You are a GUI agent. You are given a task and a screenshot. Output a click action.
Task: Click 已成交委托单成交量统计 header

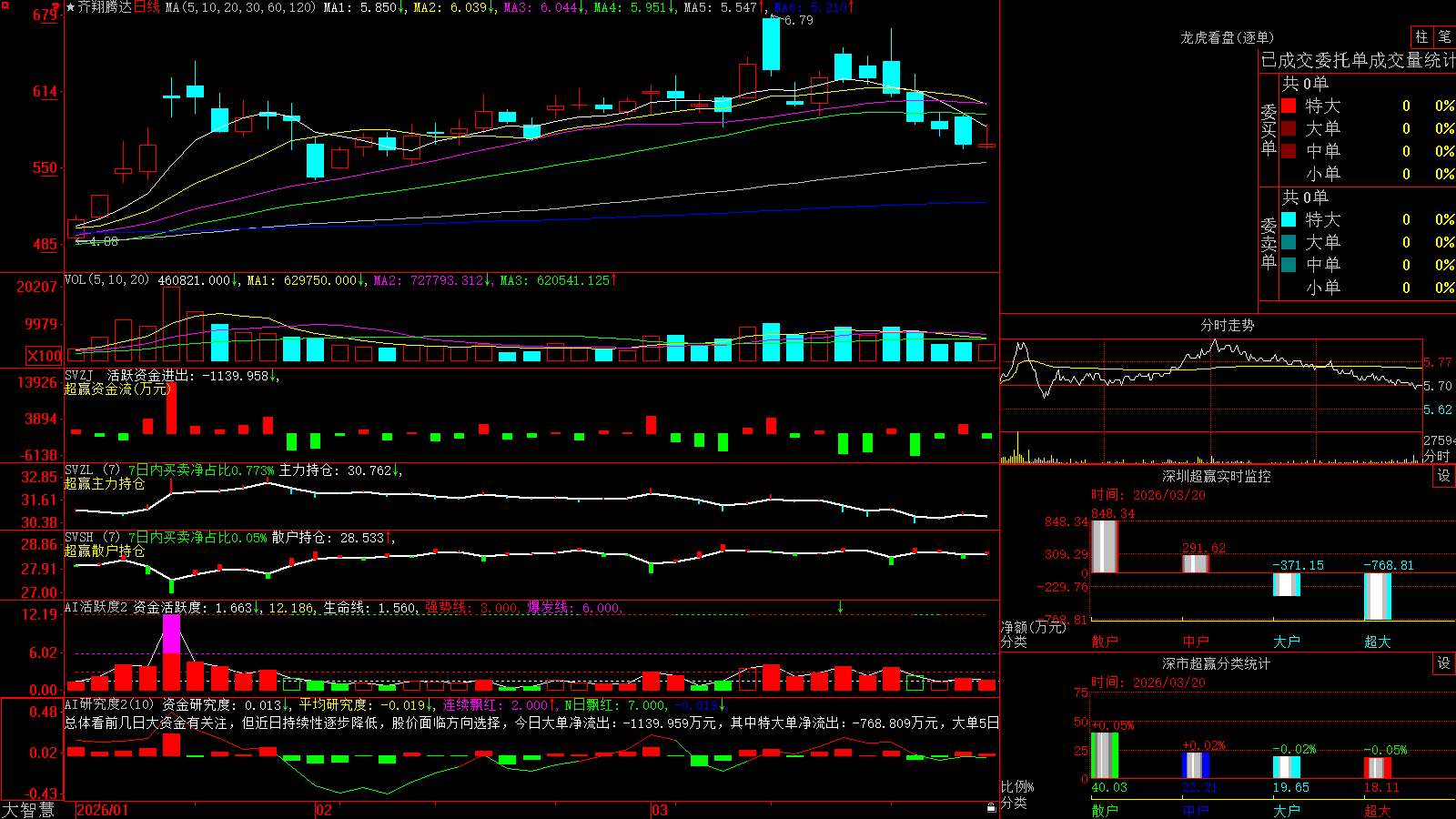(x=1359, y=60)
